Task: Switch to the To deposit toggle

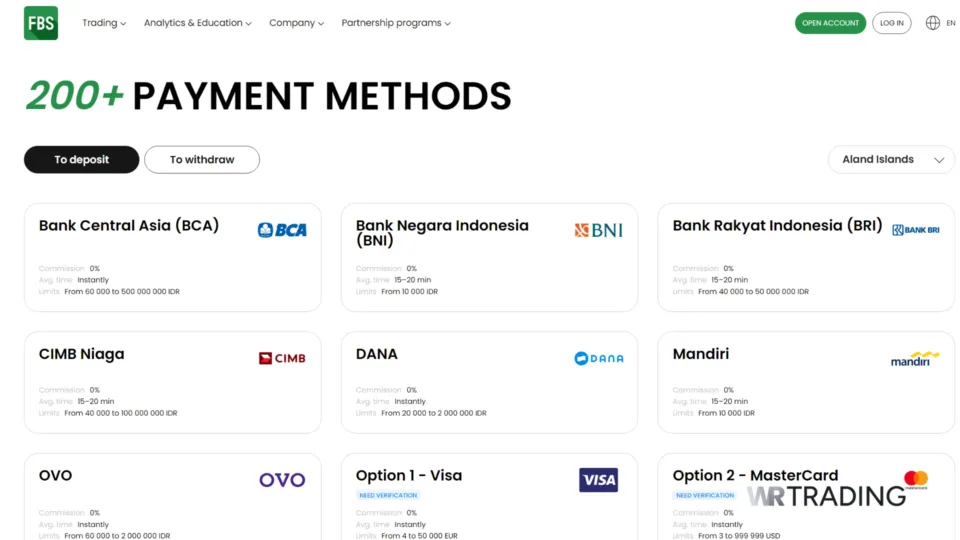Action: 82,160
